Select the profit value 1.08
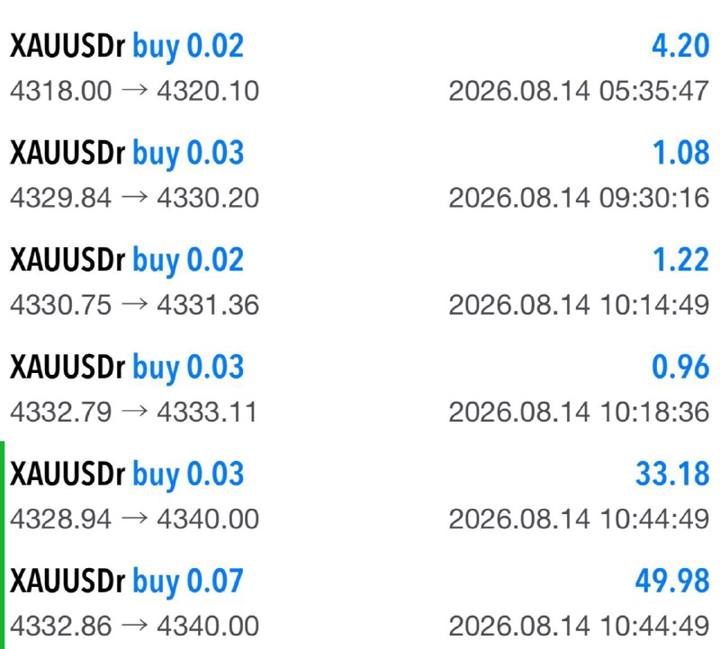The height and width of the screenshot is (649, 720). pos(681,153)
